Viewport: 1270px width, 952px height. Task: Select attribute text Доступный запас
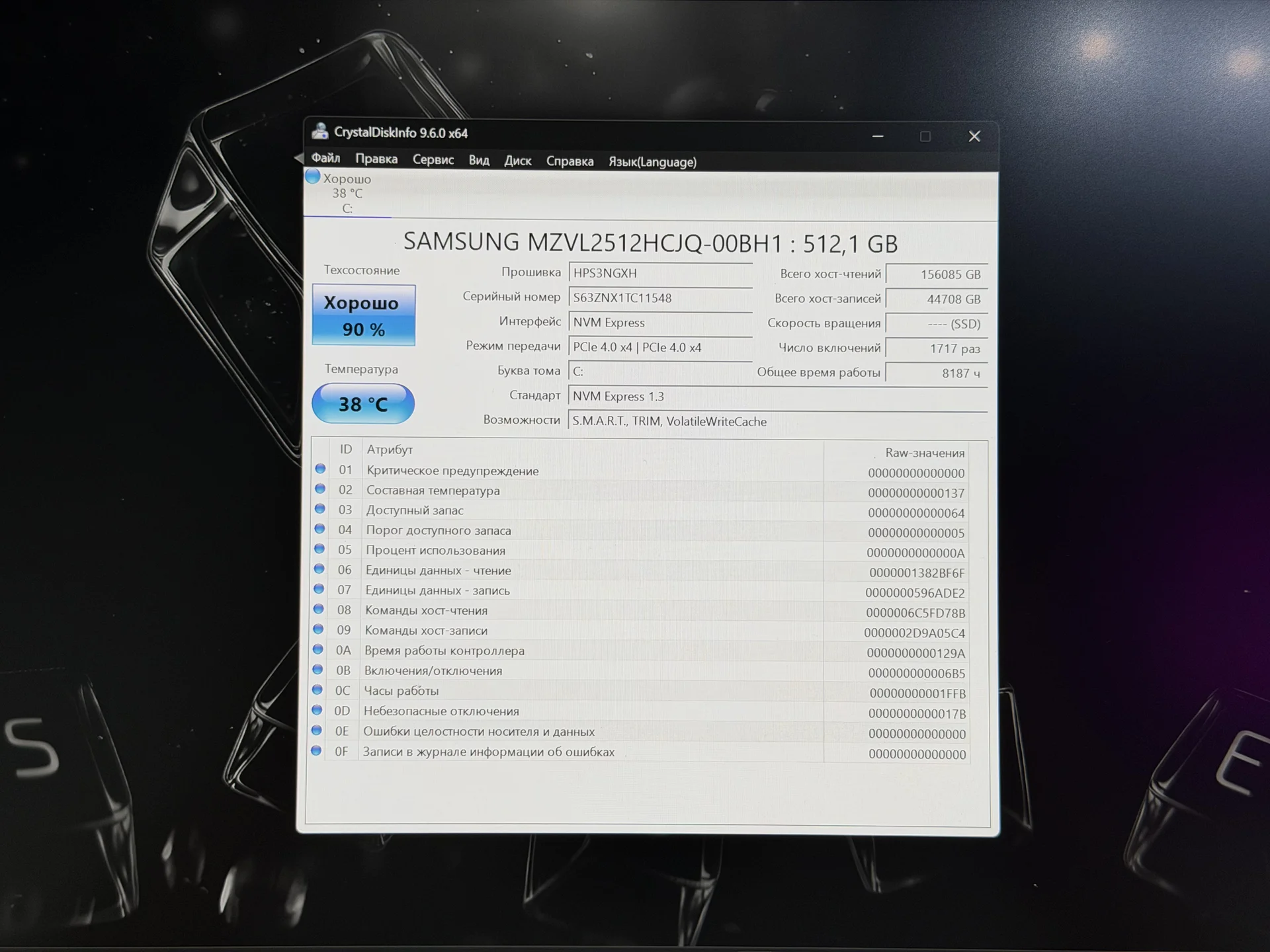[x=415, y=510]
